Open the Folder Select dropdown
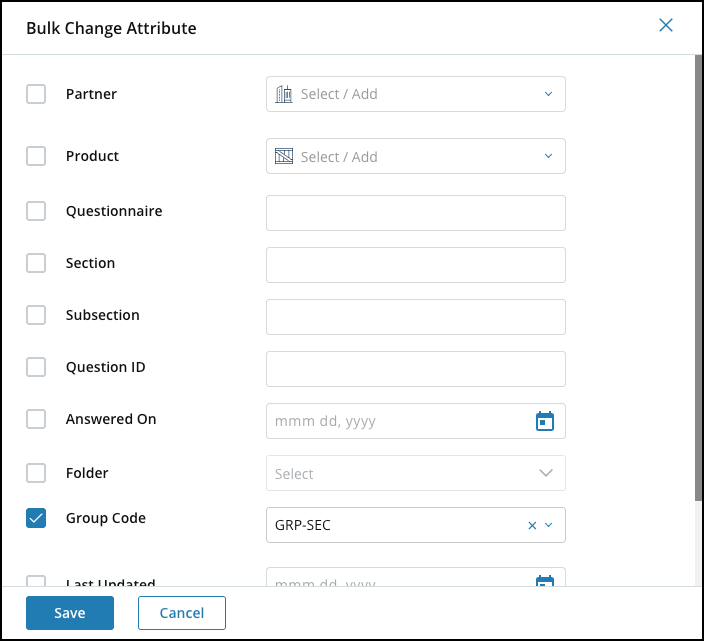The image size is (704, 641). [x=416, y=473]
